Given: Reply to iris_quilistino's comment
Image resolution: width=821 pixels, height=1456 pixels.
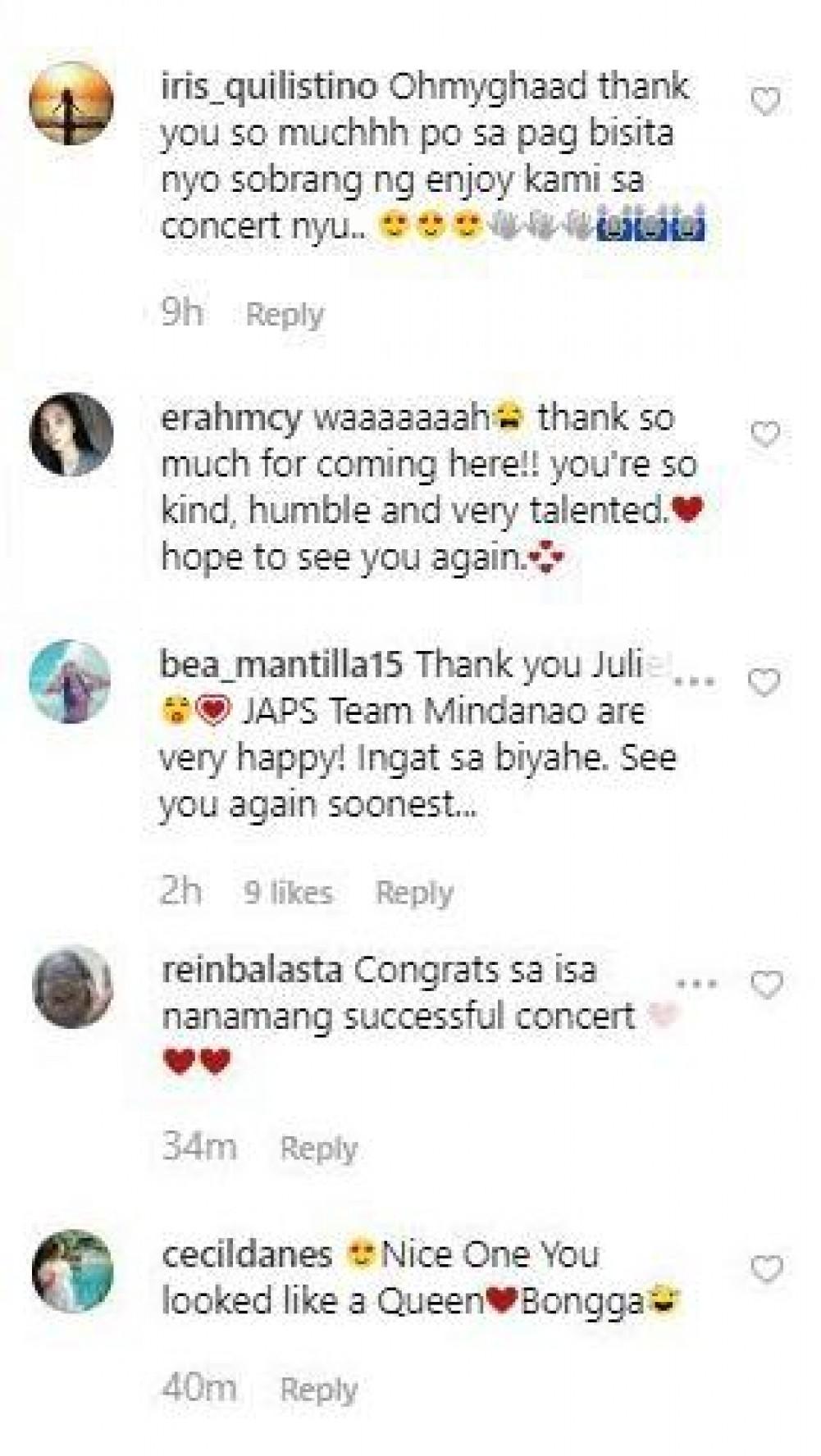Looking at the screenshot, I should [285, 315].
